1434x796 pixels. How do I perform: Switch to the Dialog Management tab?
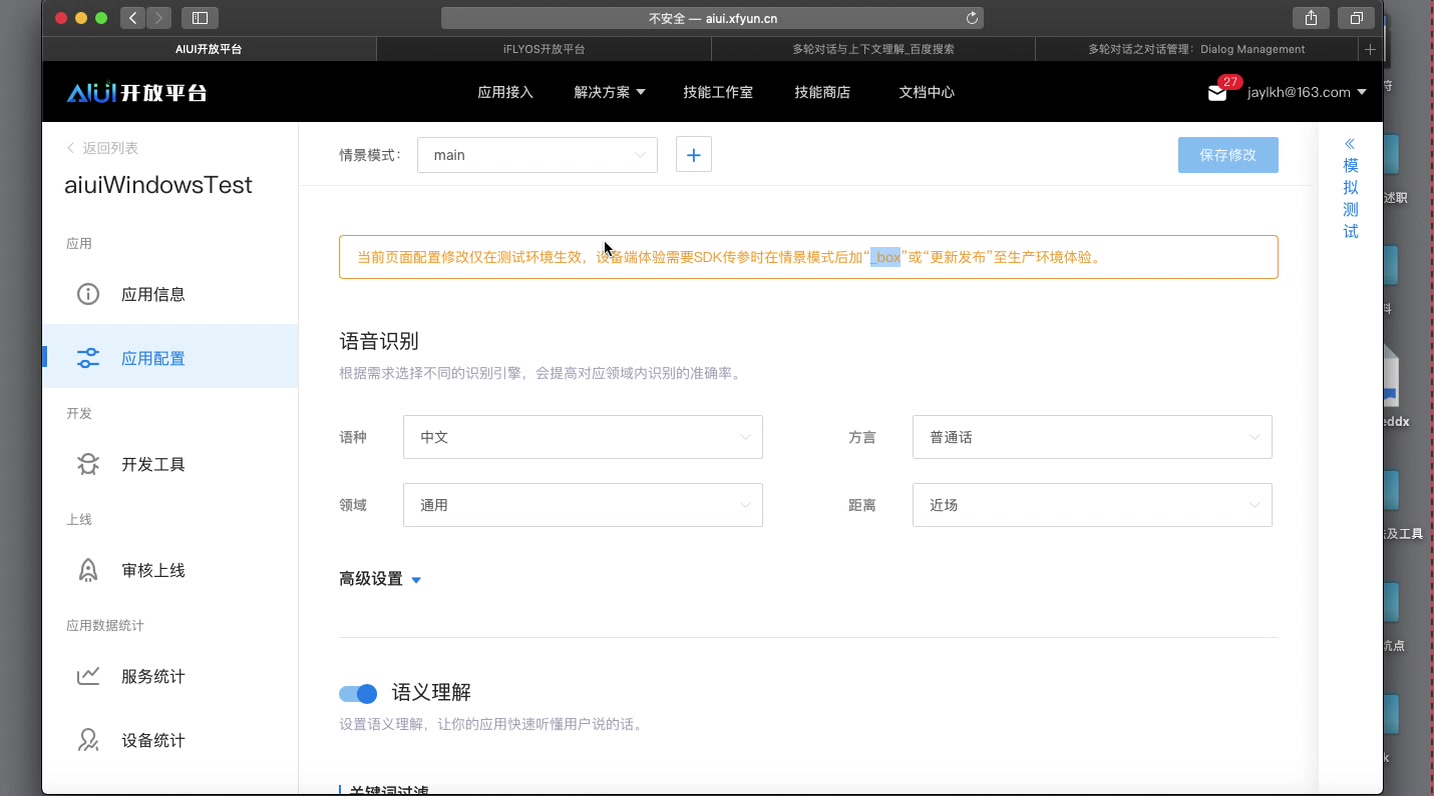[1197, 49]
